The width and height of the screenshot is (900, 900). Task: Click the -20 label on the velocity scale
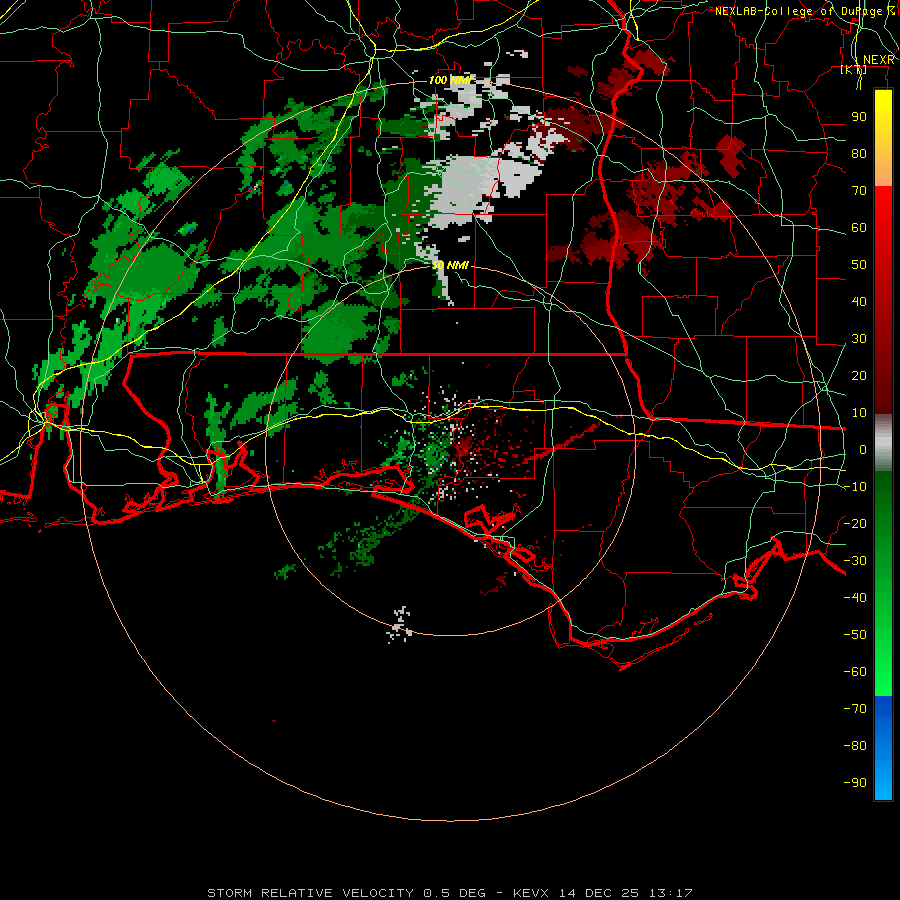tap(855, 524)
